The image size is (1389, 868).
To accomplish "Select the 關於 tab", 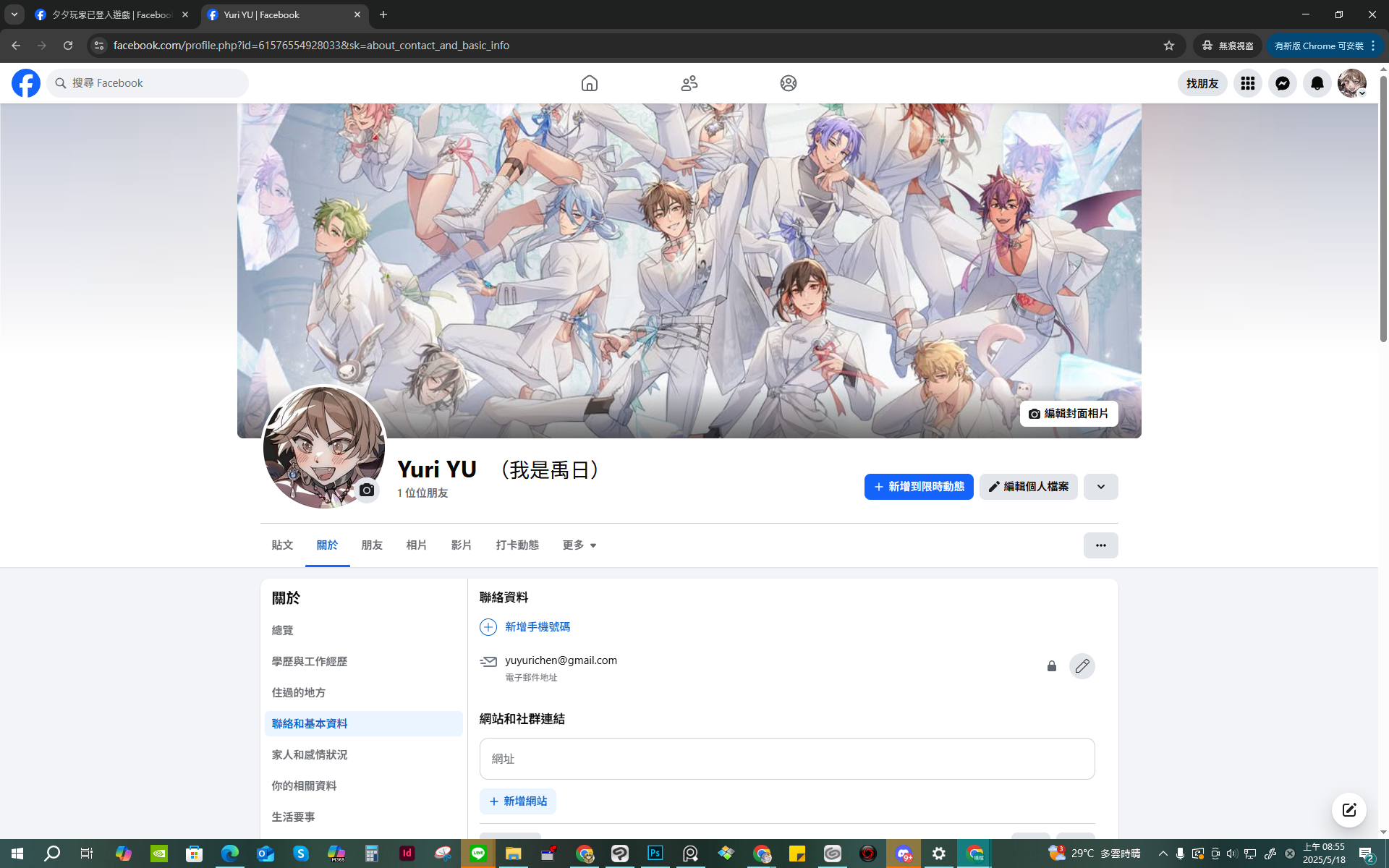I will tap(327, 545).
